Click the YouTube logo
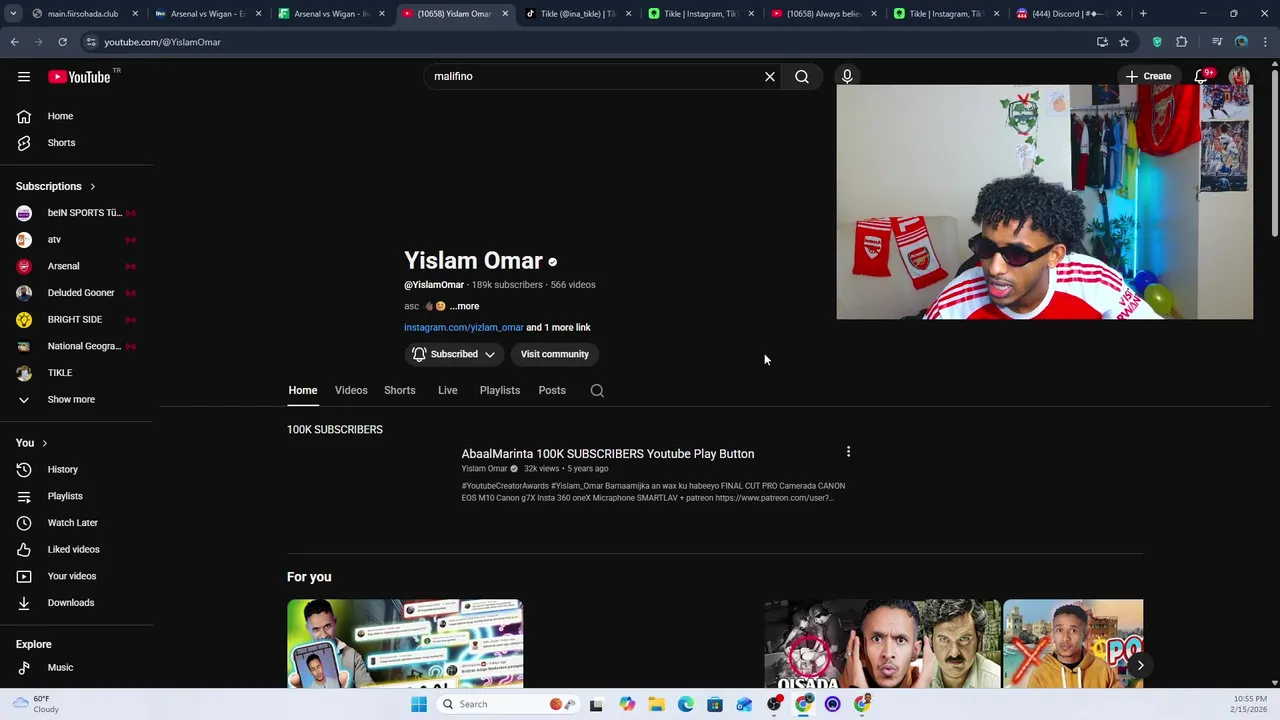This screenshot has width=1280, height=720. click(x=79, y=77)
